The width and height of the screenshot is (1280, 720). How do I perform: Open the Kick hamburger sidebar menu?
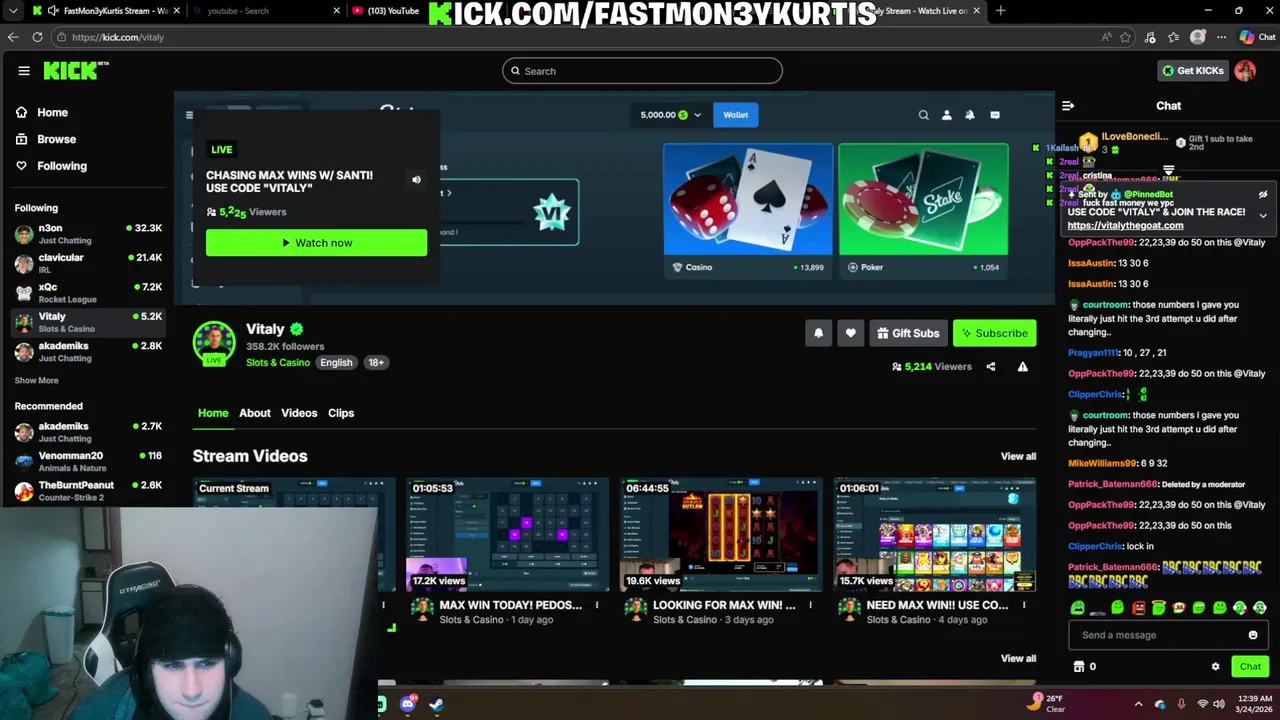(24, 71)
